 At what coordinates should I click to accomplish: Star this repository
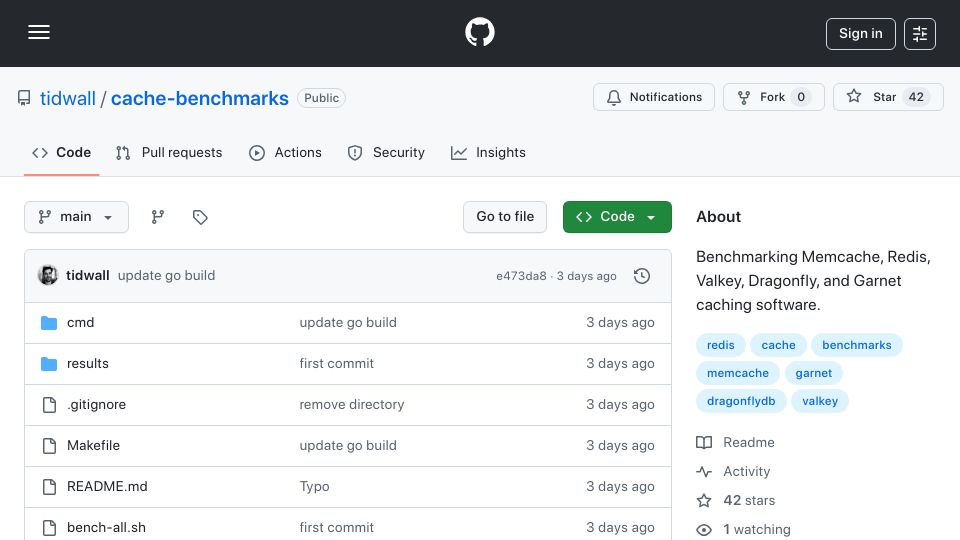(x=888, y=97)
